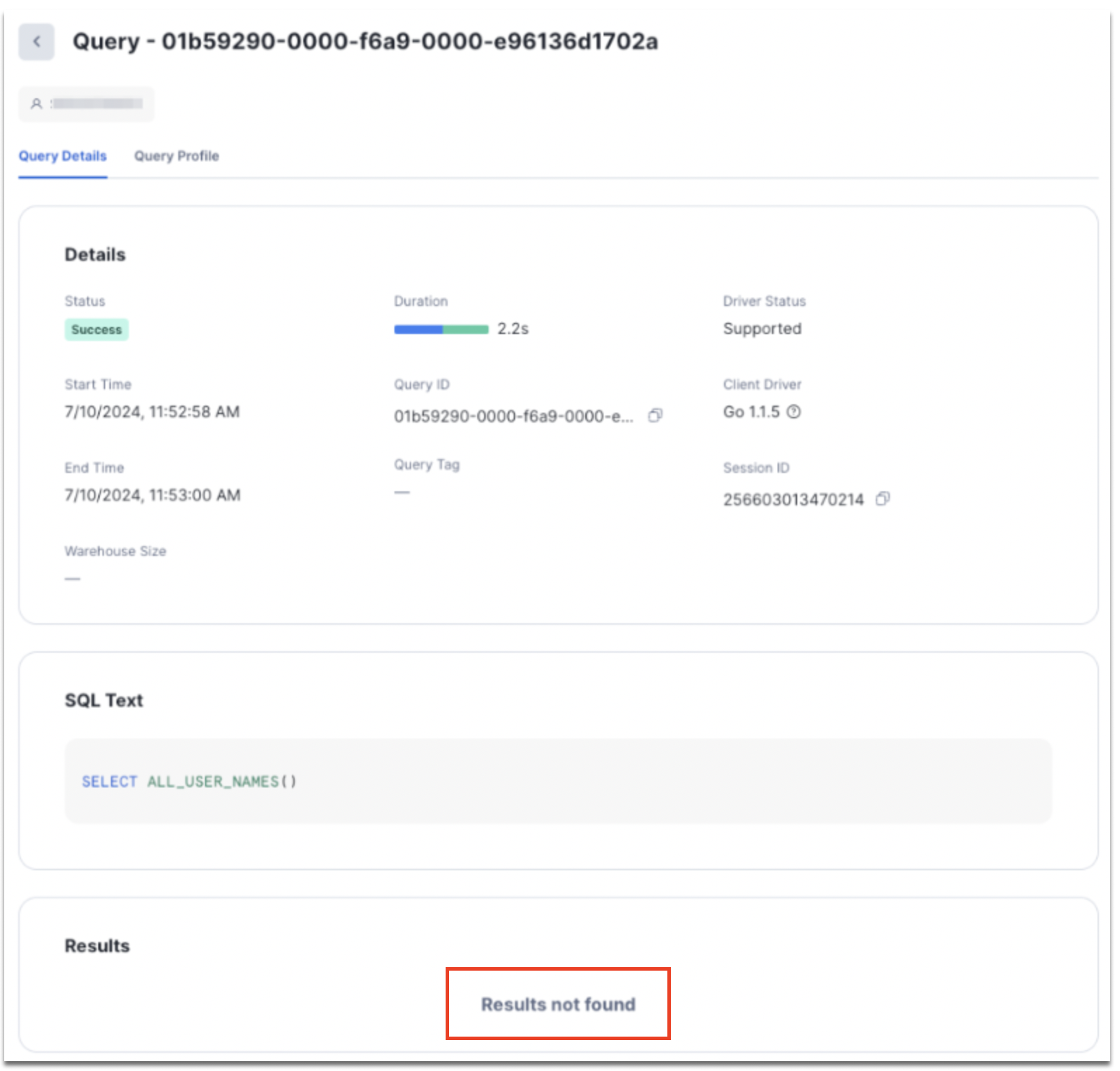Image resolution: width=1120 pixels, height=1071 pixels.
Task: Copy the Session ID with the copy icon
Action: click(883, 499)
